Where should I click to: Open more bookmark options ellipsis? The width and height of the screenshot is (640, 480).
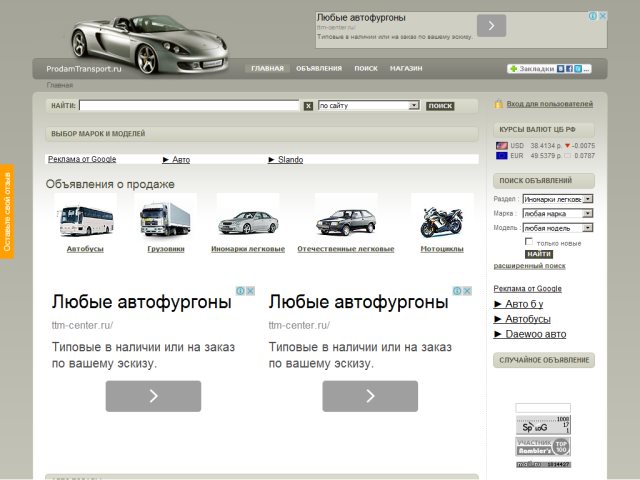pyautogui.click(x=587, y=69)
